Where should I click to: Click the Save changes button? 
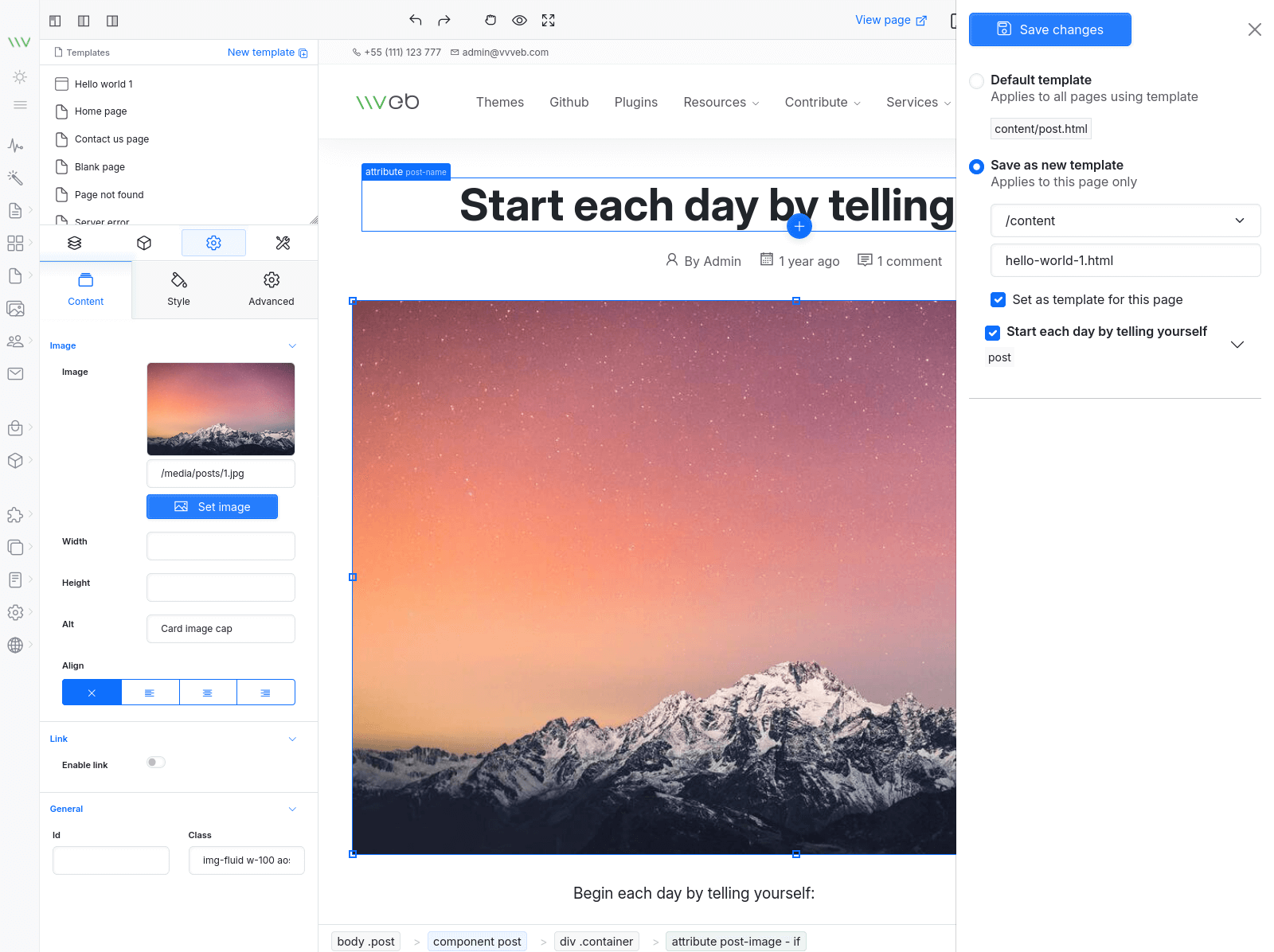[1049, 29]
